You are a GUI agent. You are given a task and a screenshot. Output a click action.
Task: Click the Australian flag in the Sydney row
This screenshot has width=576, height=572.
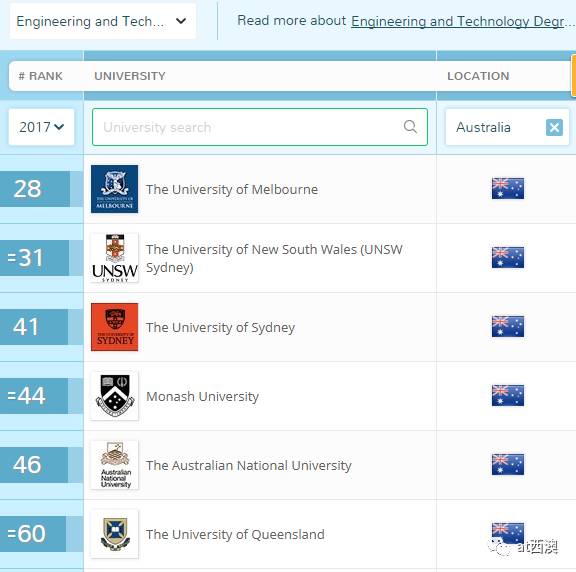pos(508,326)
